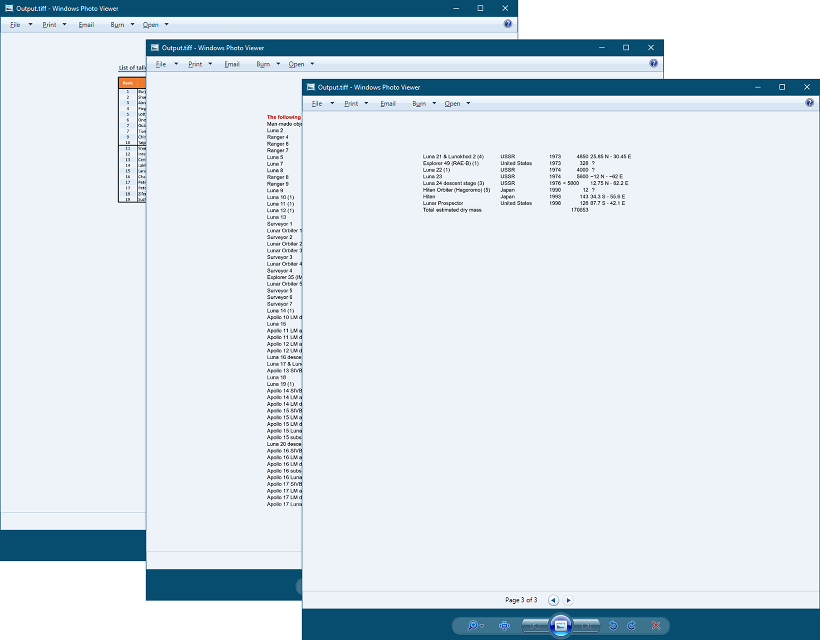Click the actual size / fit to window icon

[x=504, y=625]
